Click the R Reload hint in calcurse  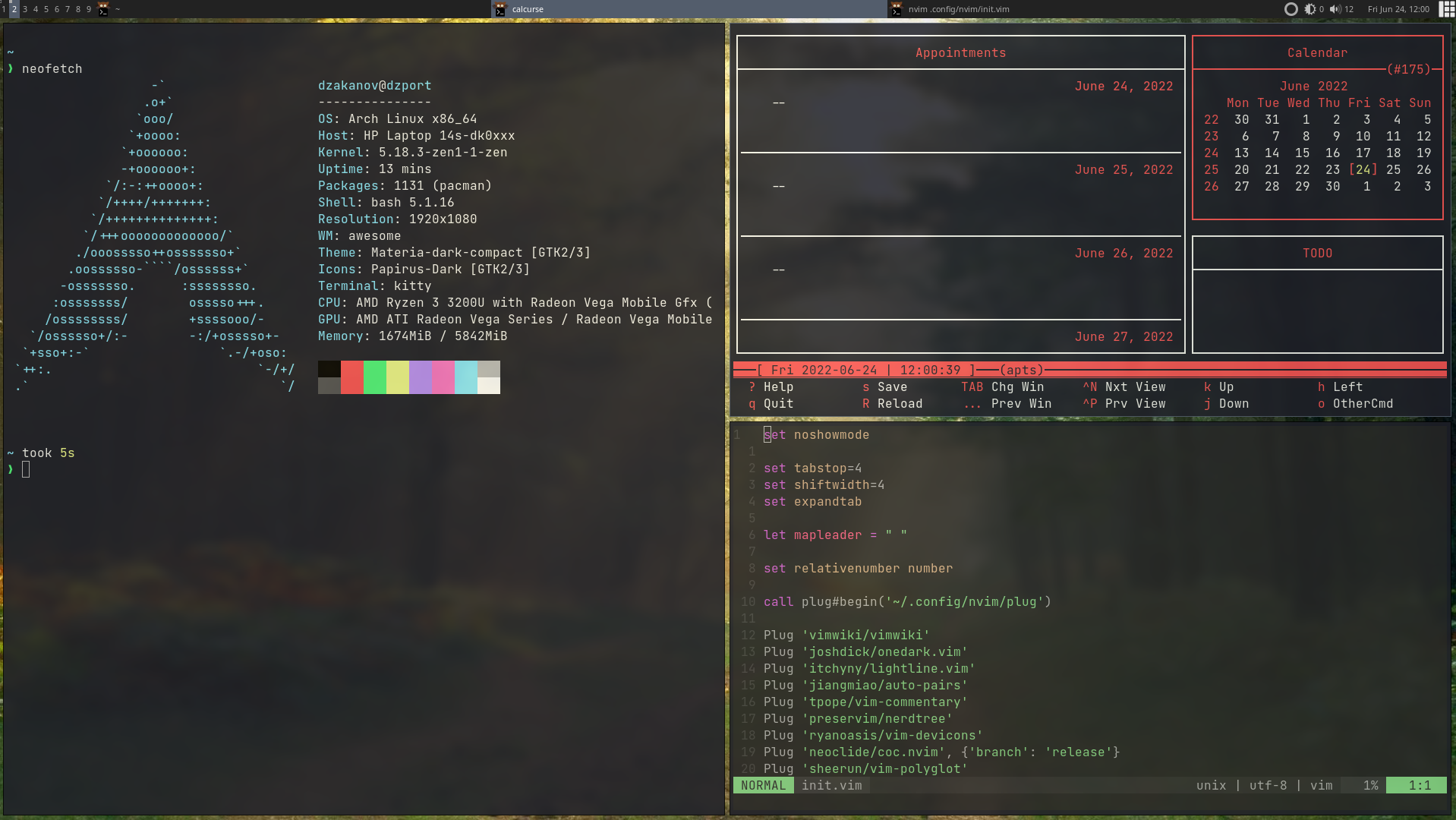tap(893, 403)
